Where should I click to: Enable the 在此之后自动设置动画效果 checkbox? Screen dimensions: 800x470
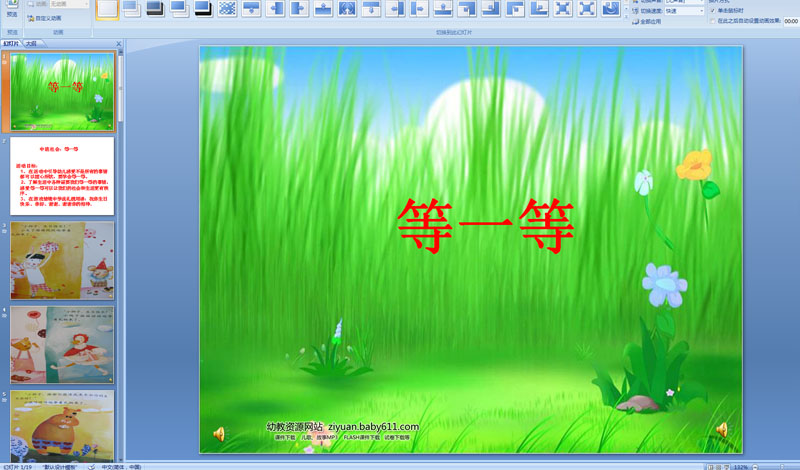[x=713, y=21]
